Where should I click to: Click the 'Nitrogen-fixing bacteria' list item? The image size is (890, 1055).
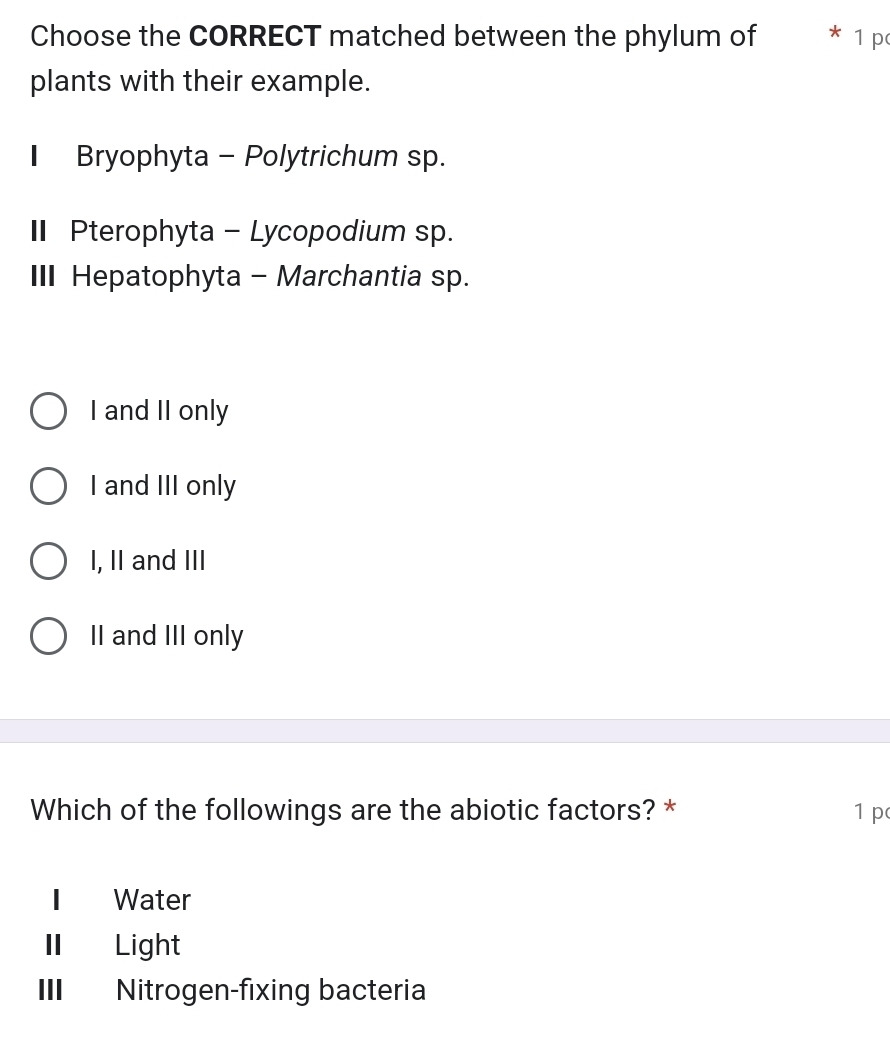click(270, 990)
